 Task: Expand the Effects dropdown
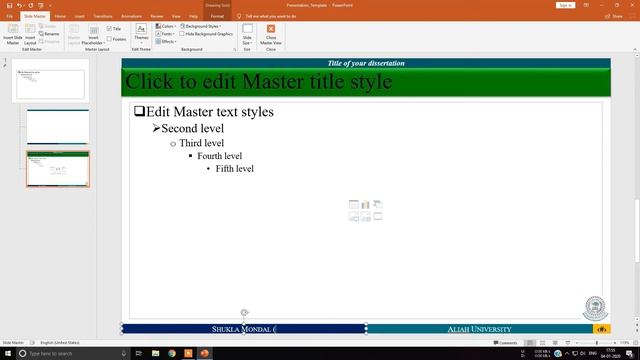tap(166, 42)
